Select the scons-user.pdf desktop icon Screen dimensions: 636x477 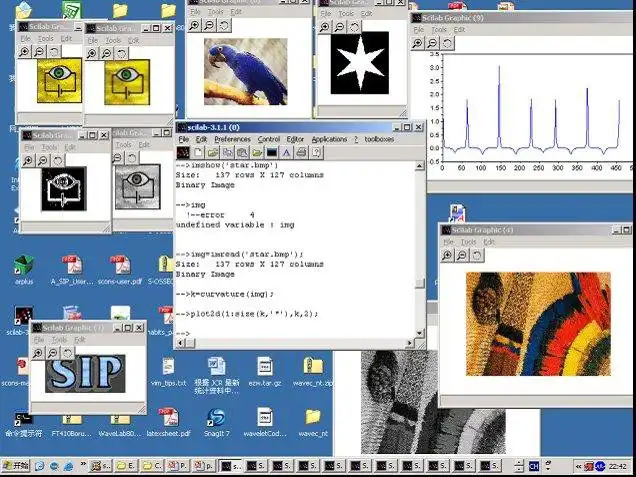[x=120, y=270]
